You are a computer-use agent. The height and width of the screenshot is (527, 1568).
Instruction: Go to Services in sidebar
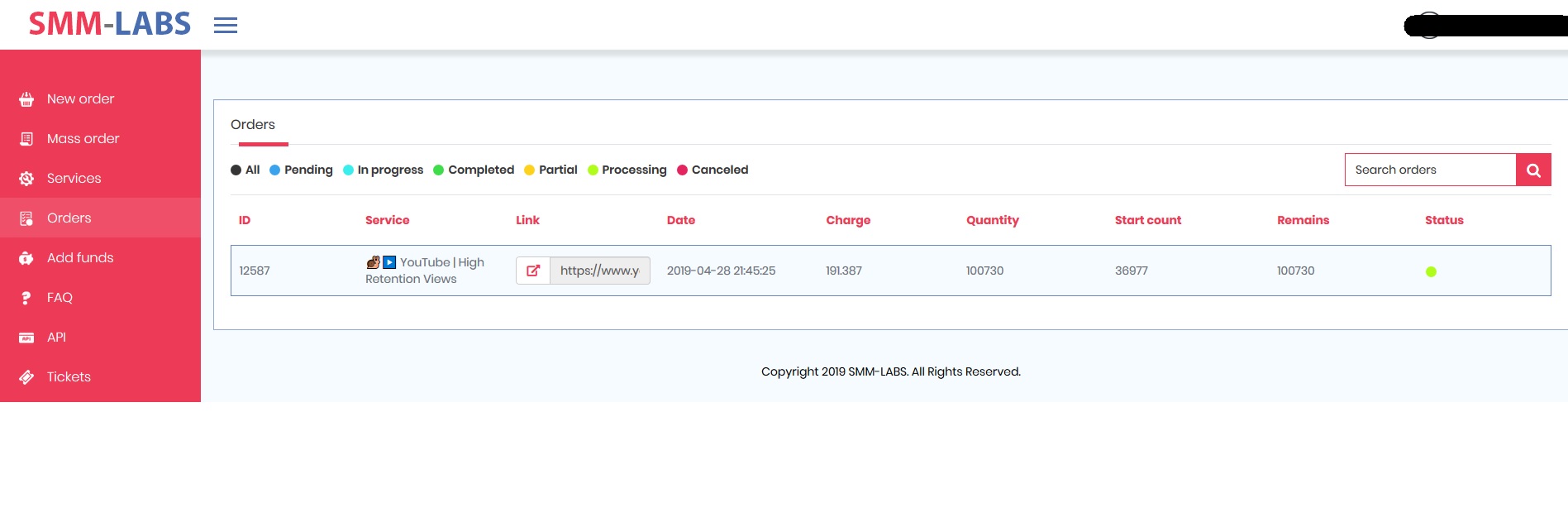point(100,178)
